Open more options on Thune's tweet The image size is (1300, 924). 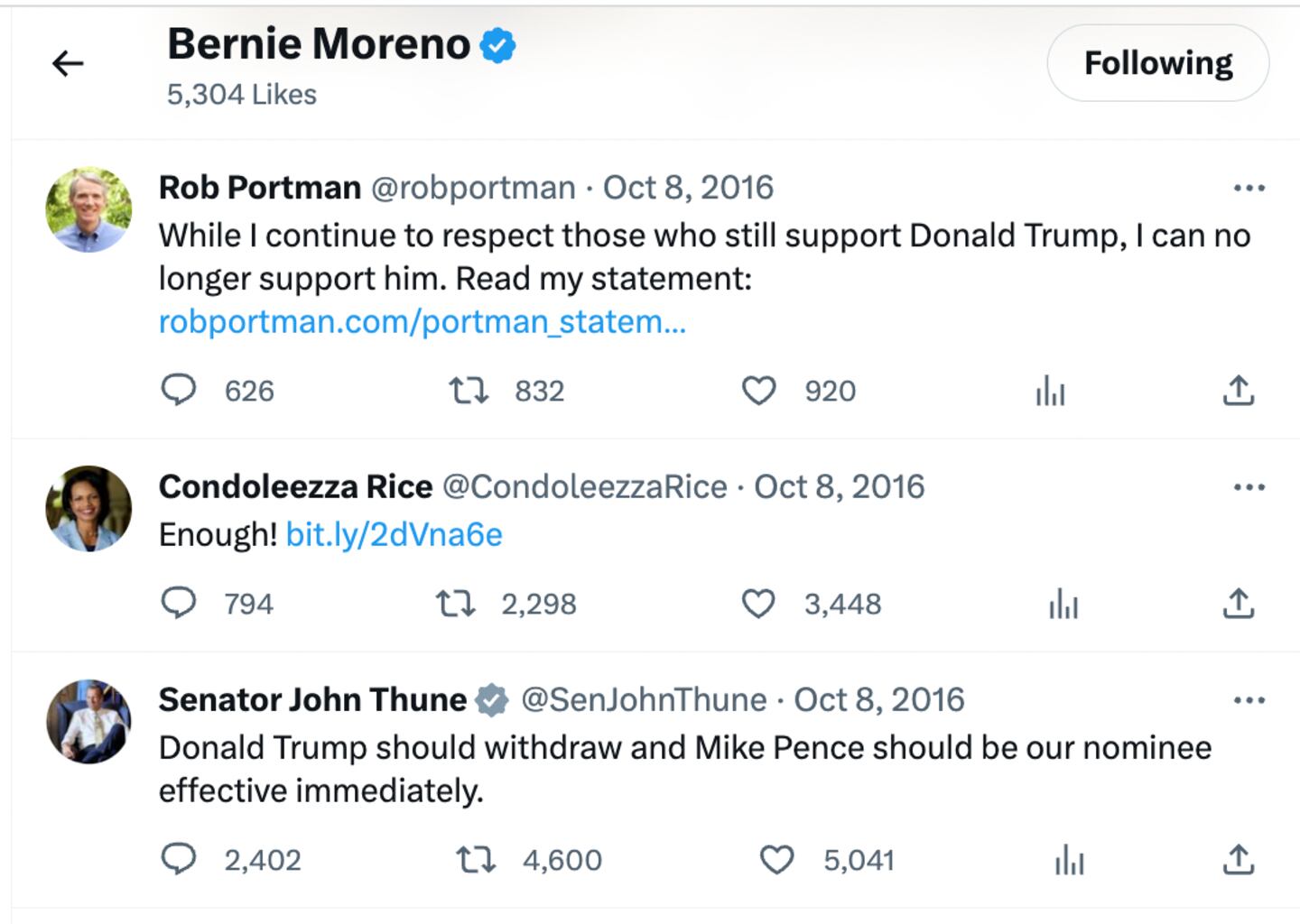(1249, 699)
